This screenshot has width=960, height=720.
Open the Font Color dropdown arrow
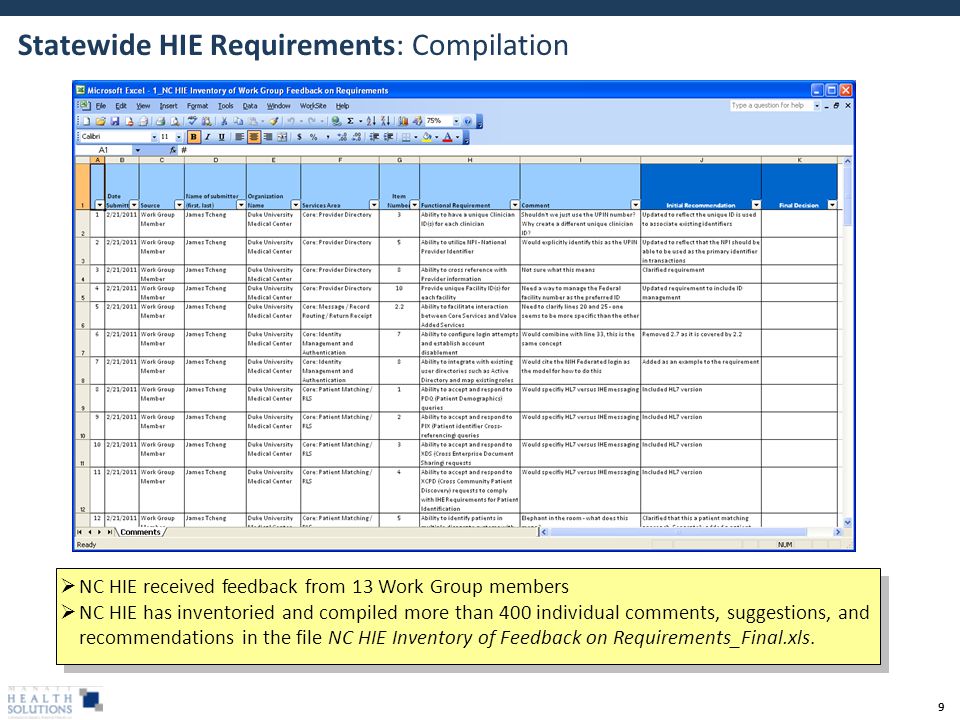[457, 137]
